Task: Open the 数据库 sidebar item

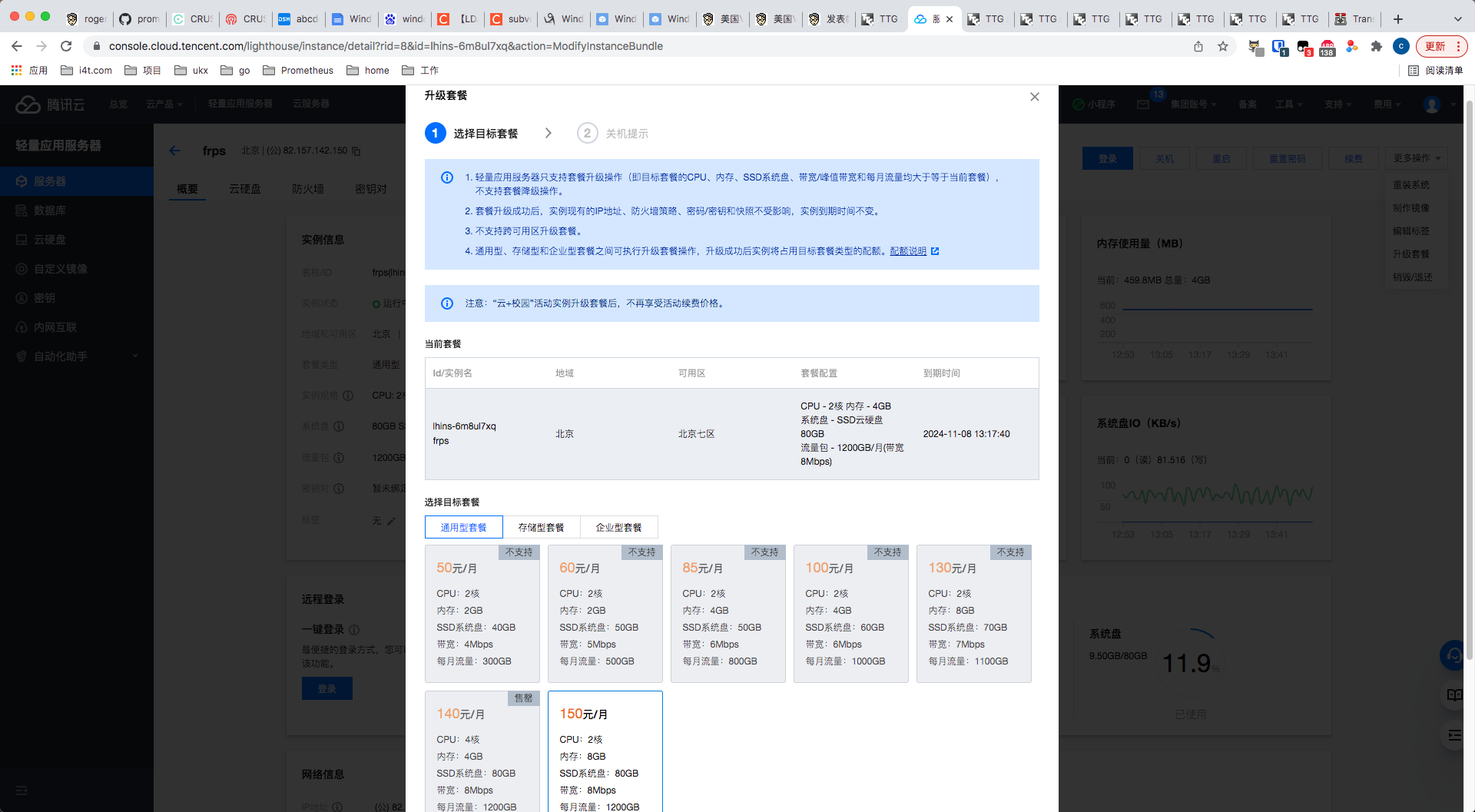Action: point(77,210)
